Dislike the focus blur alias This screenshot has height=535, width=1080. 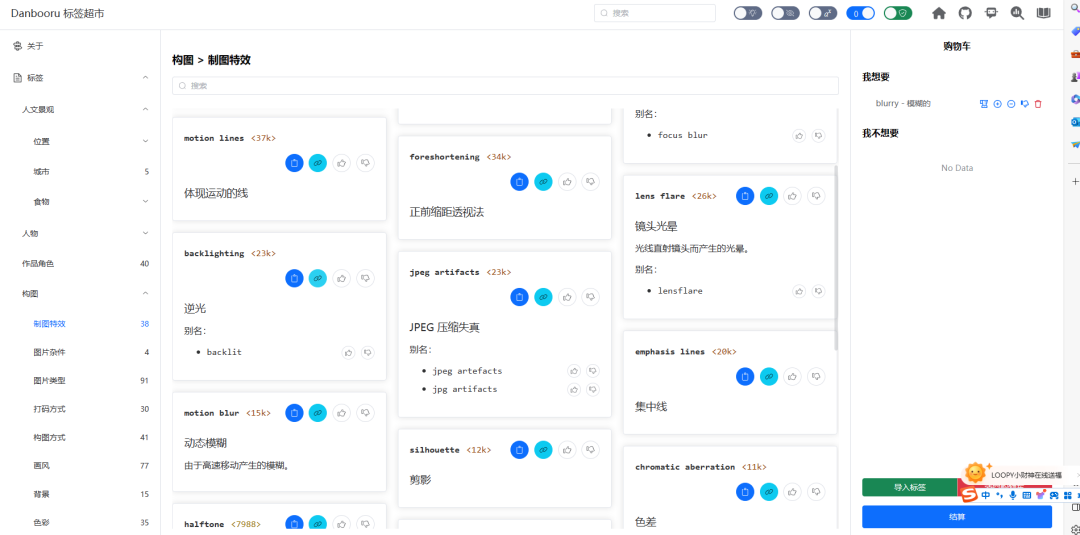click(818, 136)
